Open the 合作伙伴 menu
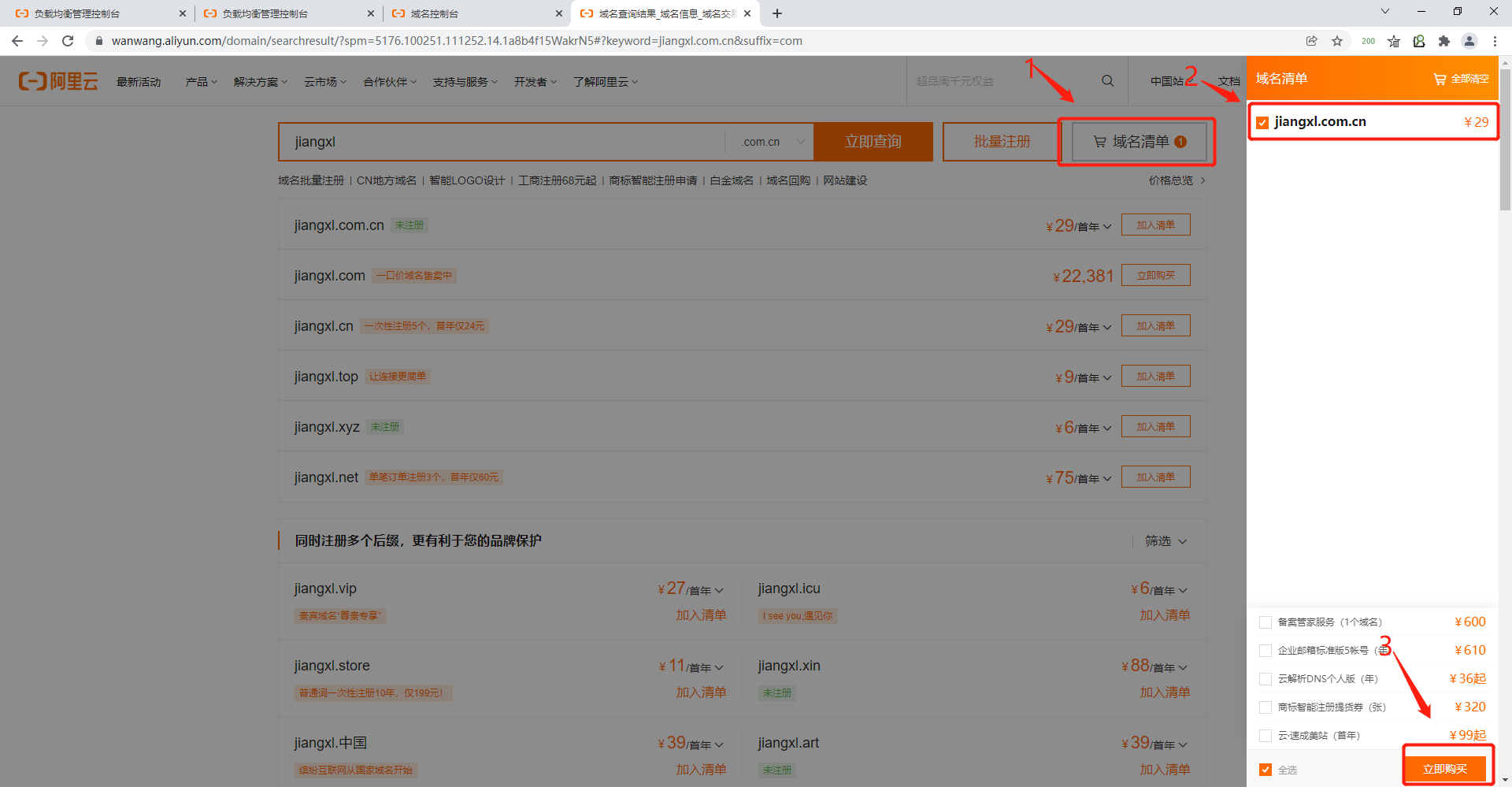 pos(390,82)
